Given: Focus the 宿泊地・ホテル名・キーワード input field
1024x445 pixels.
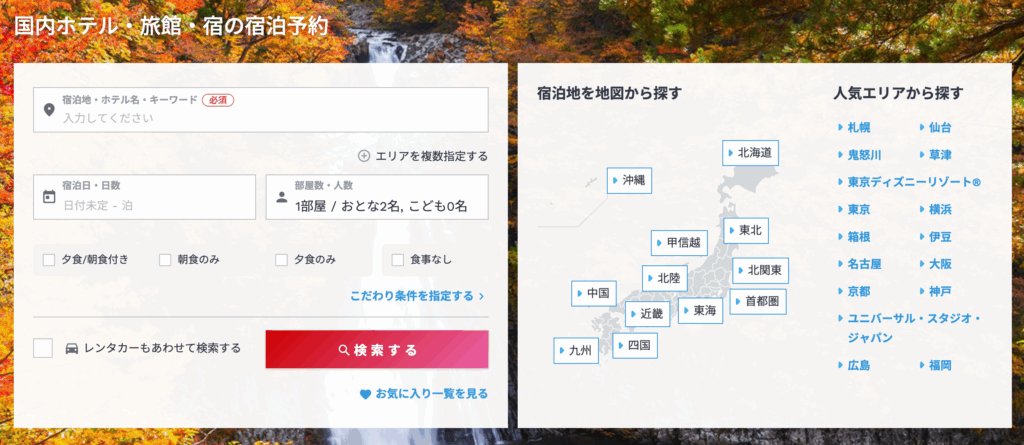Looking at the screenshot, I should 261,110.
